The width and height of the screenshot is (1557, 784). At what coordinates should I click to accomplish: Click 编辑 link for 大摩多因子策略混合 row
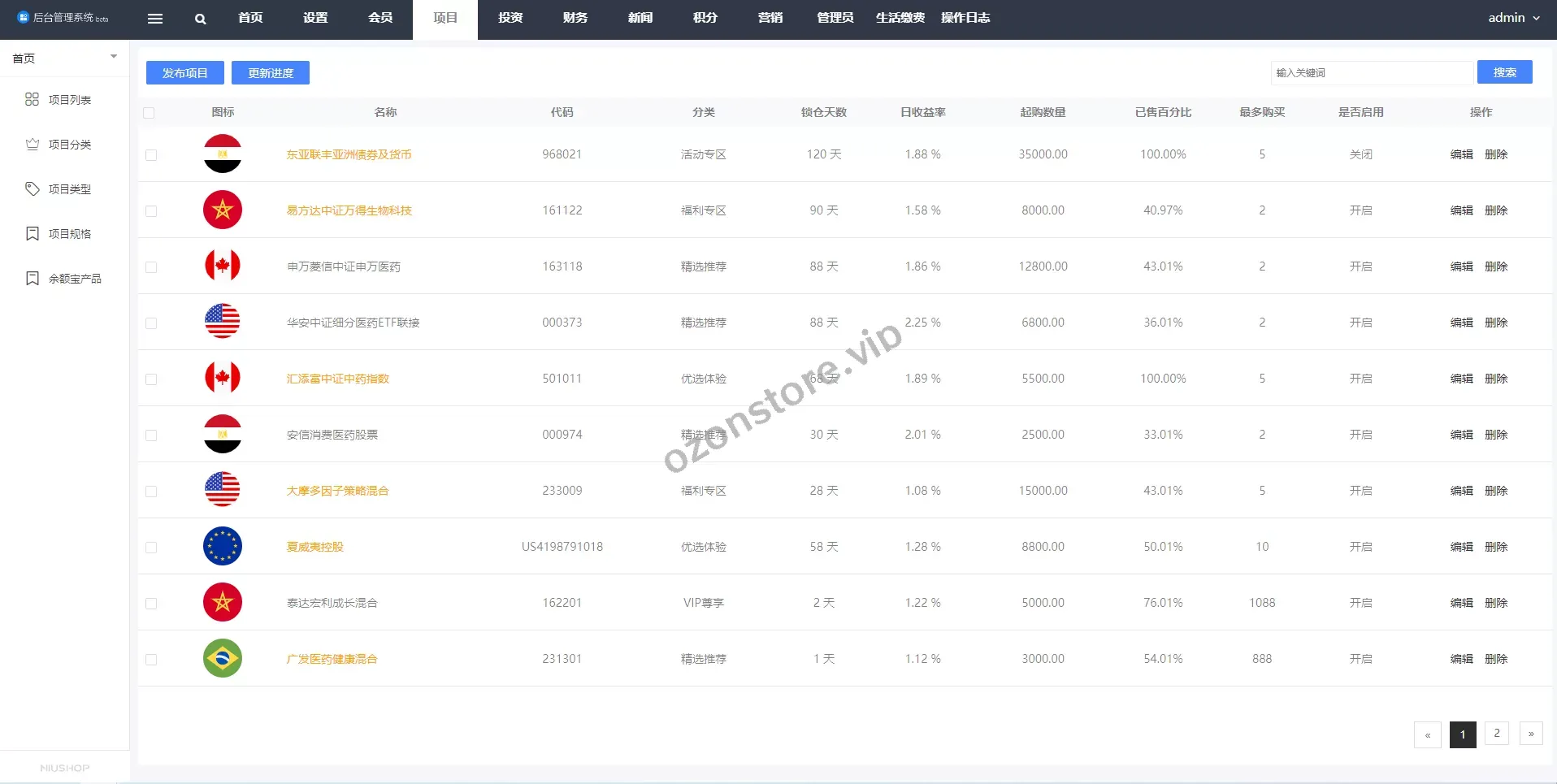pyautogui.click(x=1461, y=491)
